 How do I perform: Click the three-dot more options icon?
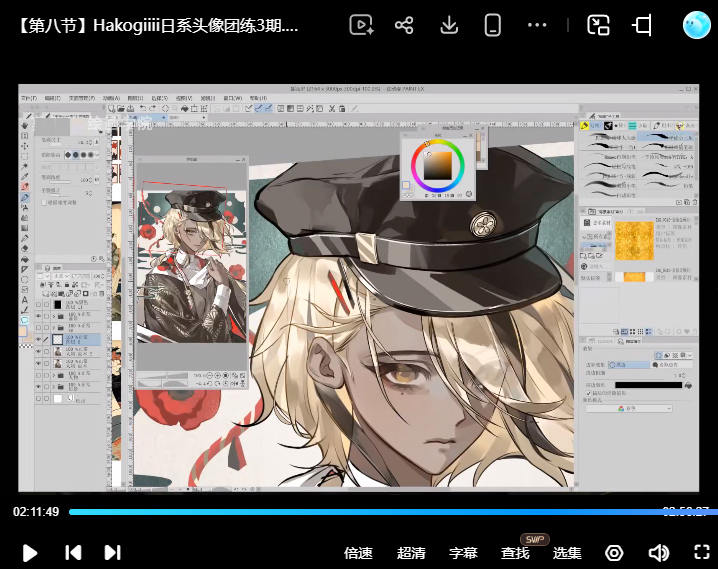click(537, 25)
